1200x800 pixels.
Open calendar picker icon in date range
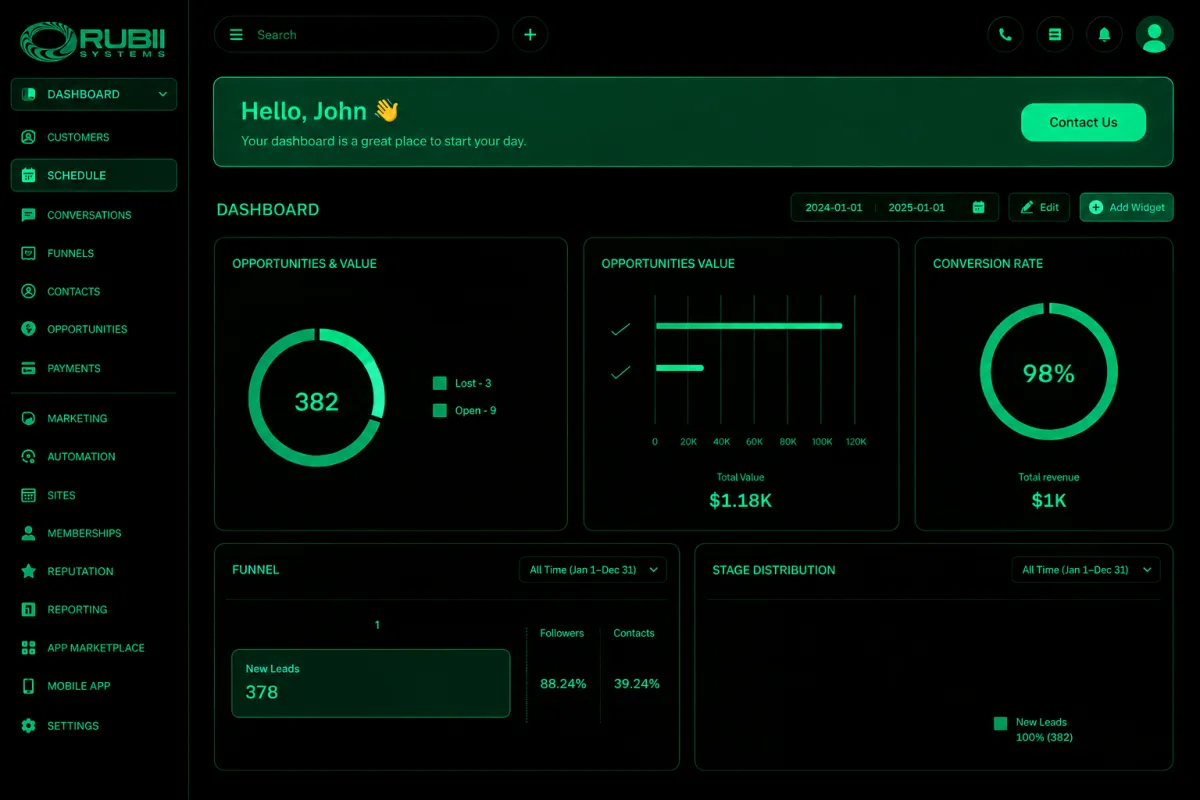tap(979, 207)
